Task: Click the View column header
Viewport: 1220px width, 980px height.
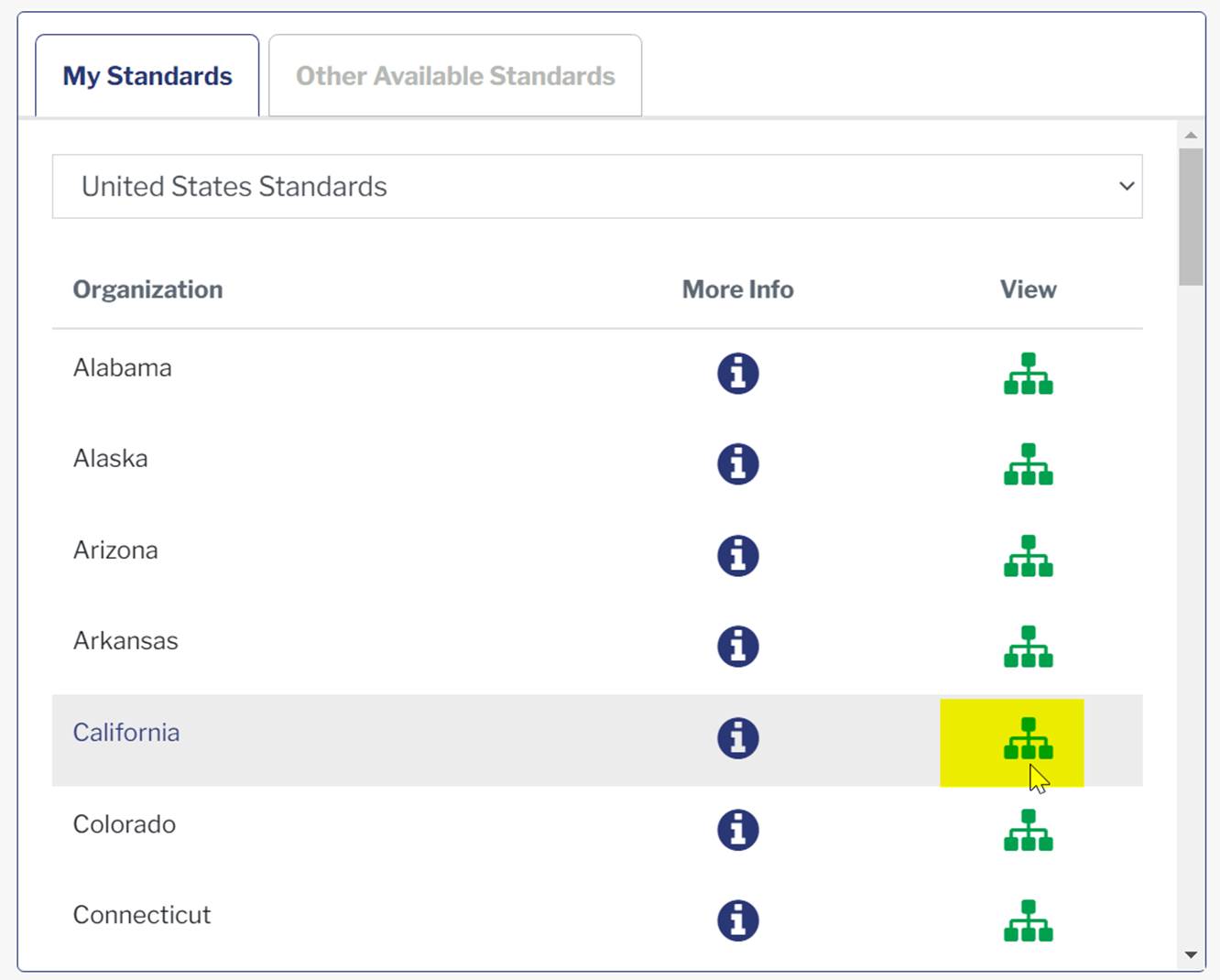Action: (1029, 289)
